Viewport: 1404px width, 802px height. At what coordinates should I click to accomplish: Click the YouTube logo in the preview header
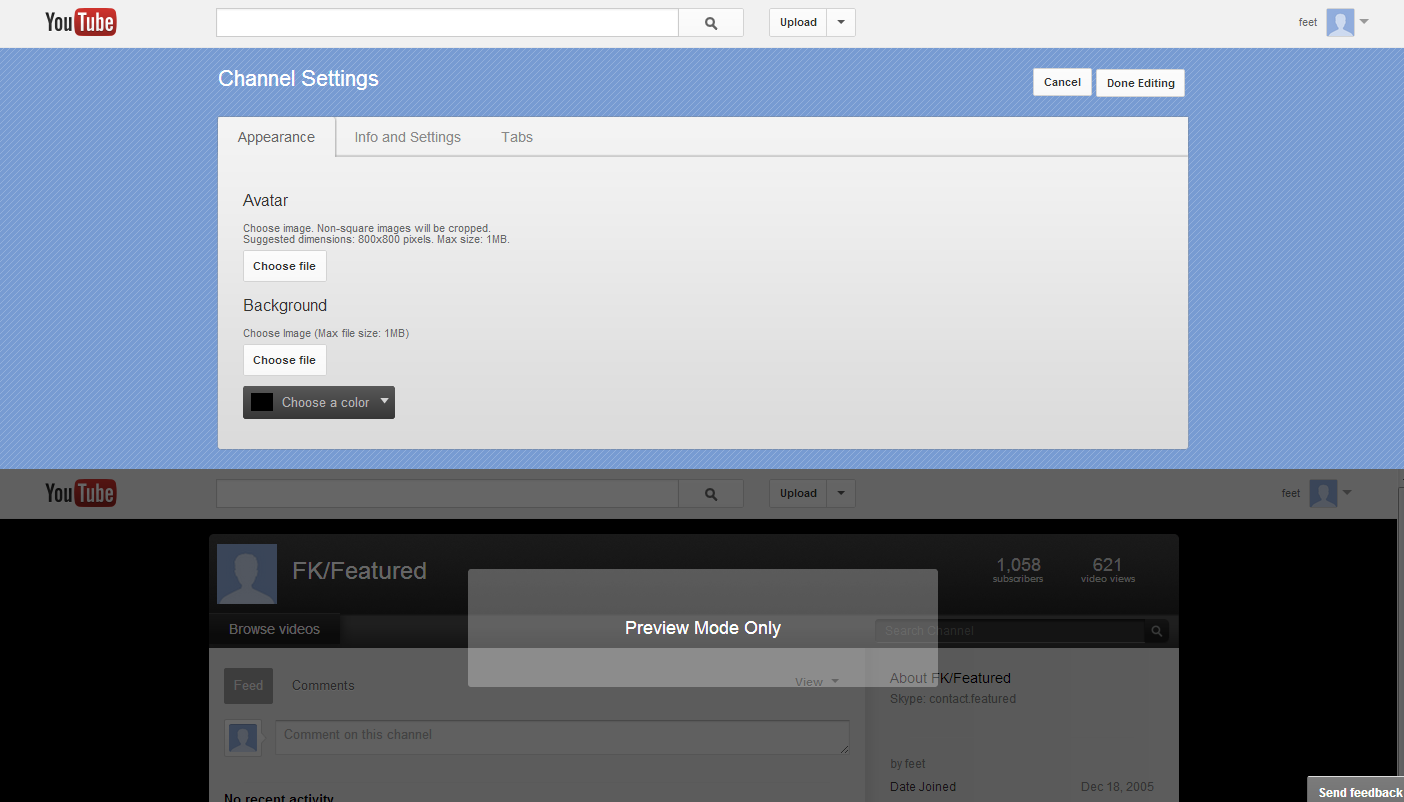[81, 493]
